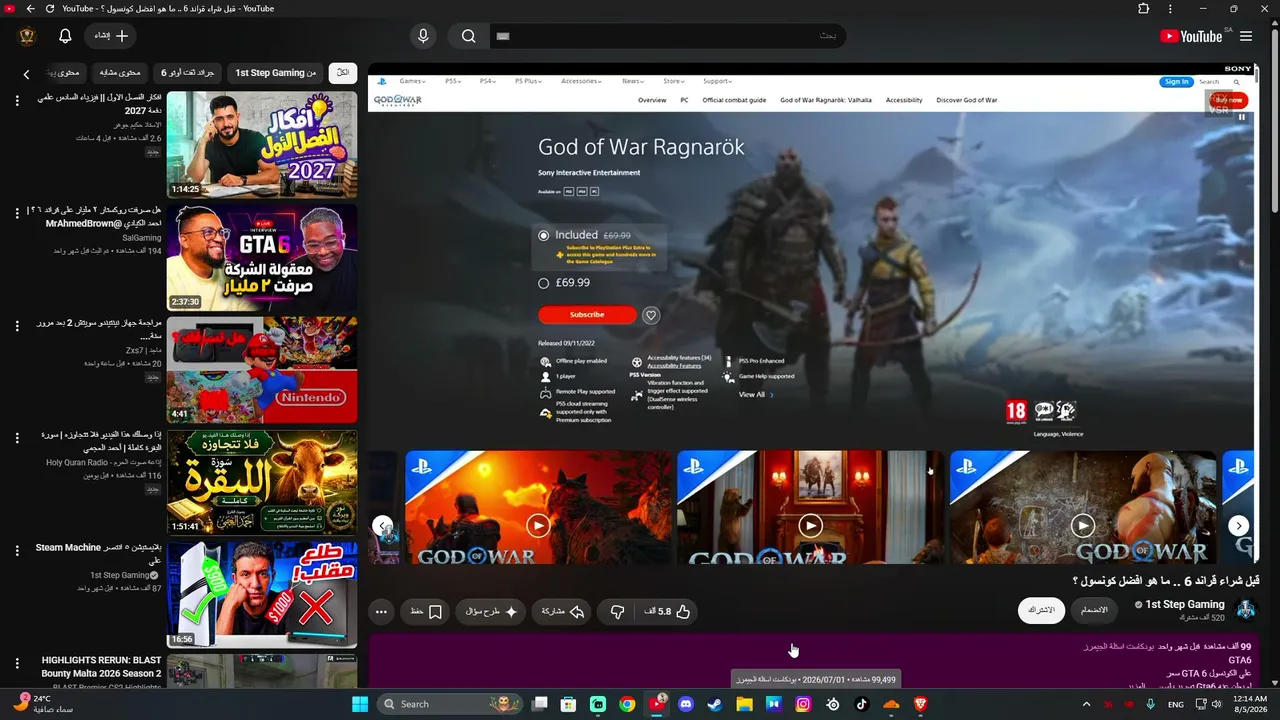Open options menu for Holy Quran Radio video
The width and height of the screenshot is (1280, 720).
pyautogui.click(x=17, y=438)
